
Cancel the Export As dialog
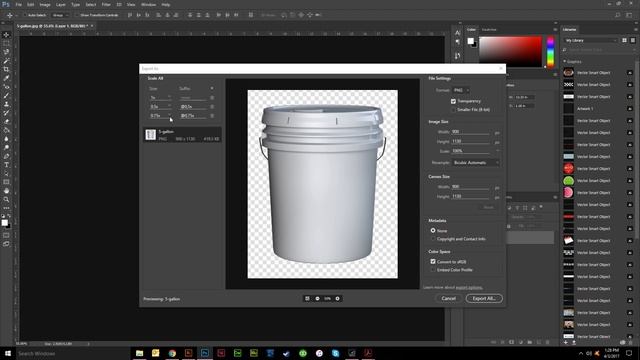(x=448, y=298)
